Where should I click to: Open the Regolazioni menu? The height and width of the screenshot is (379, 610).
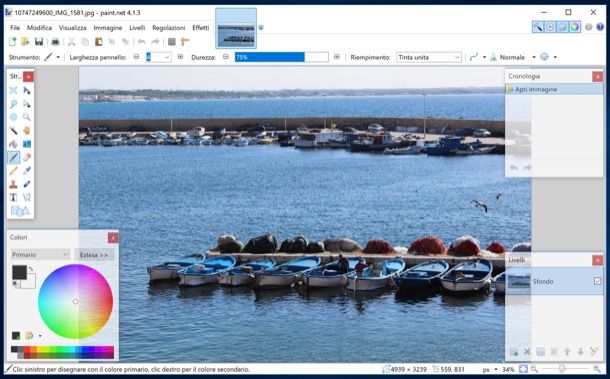(168, 28)
